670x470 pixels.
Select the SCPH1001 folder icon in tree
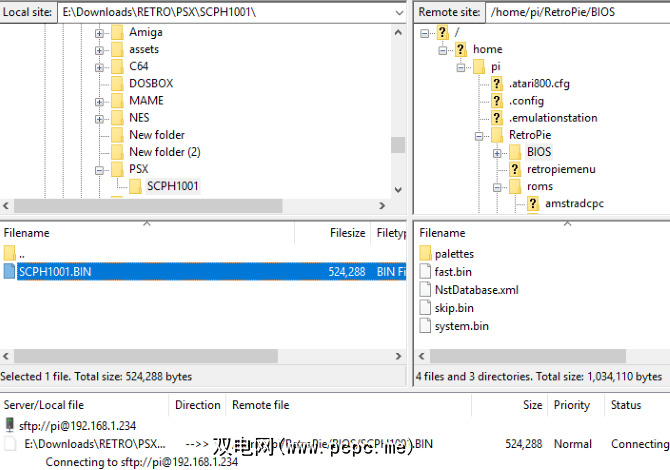[x=135, y=186]
